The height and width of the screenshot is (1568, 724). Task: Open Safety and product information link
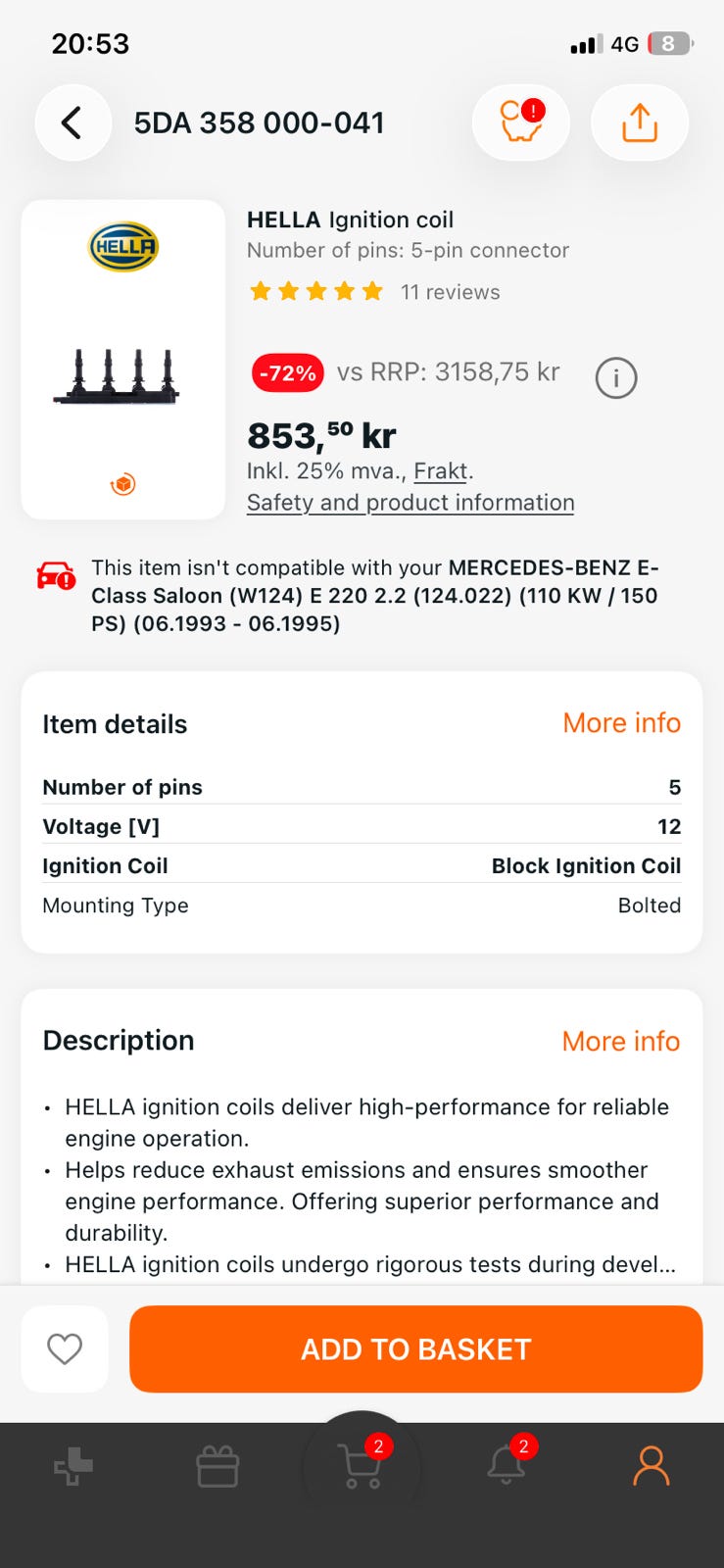(410, 503)
